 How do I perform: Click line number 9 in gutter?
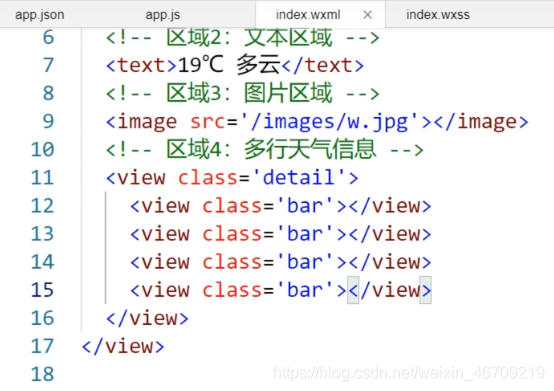(x=48, y=122)
